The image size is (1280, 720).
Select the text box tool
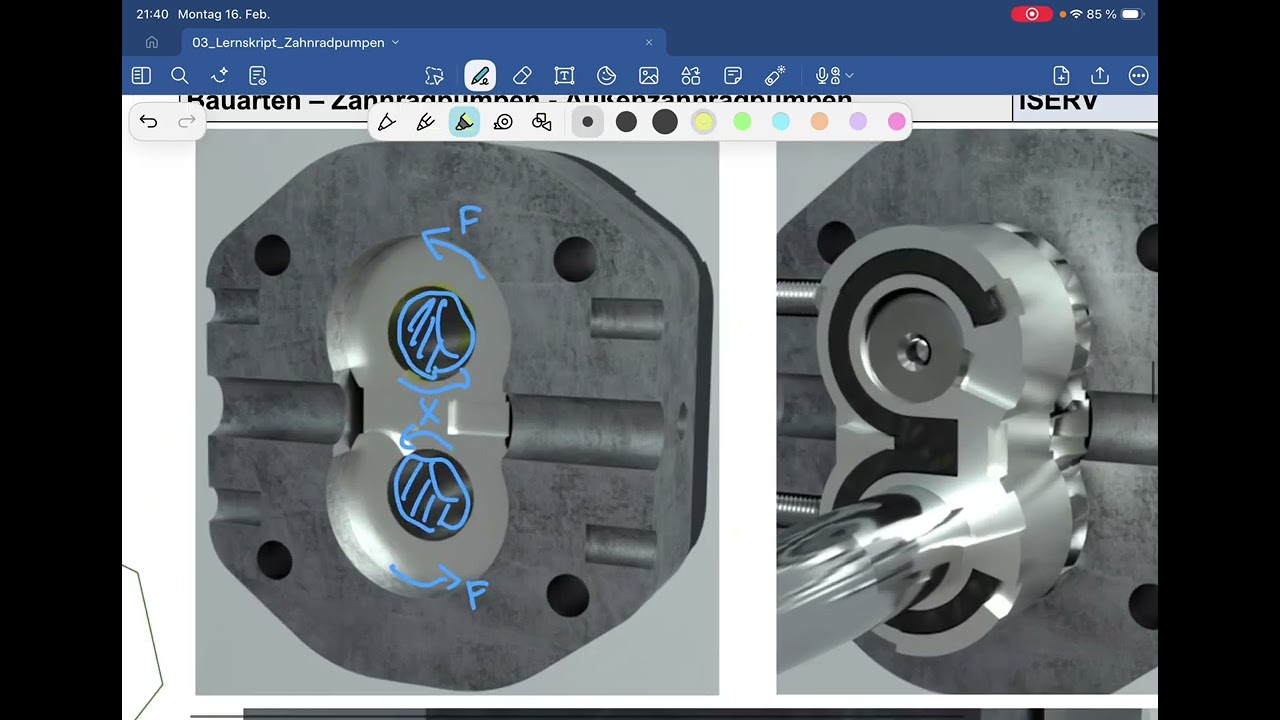point(564,76)
